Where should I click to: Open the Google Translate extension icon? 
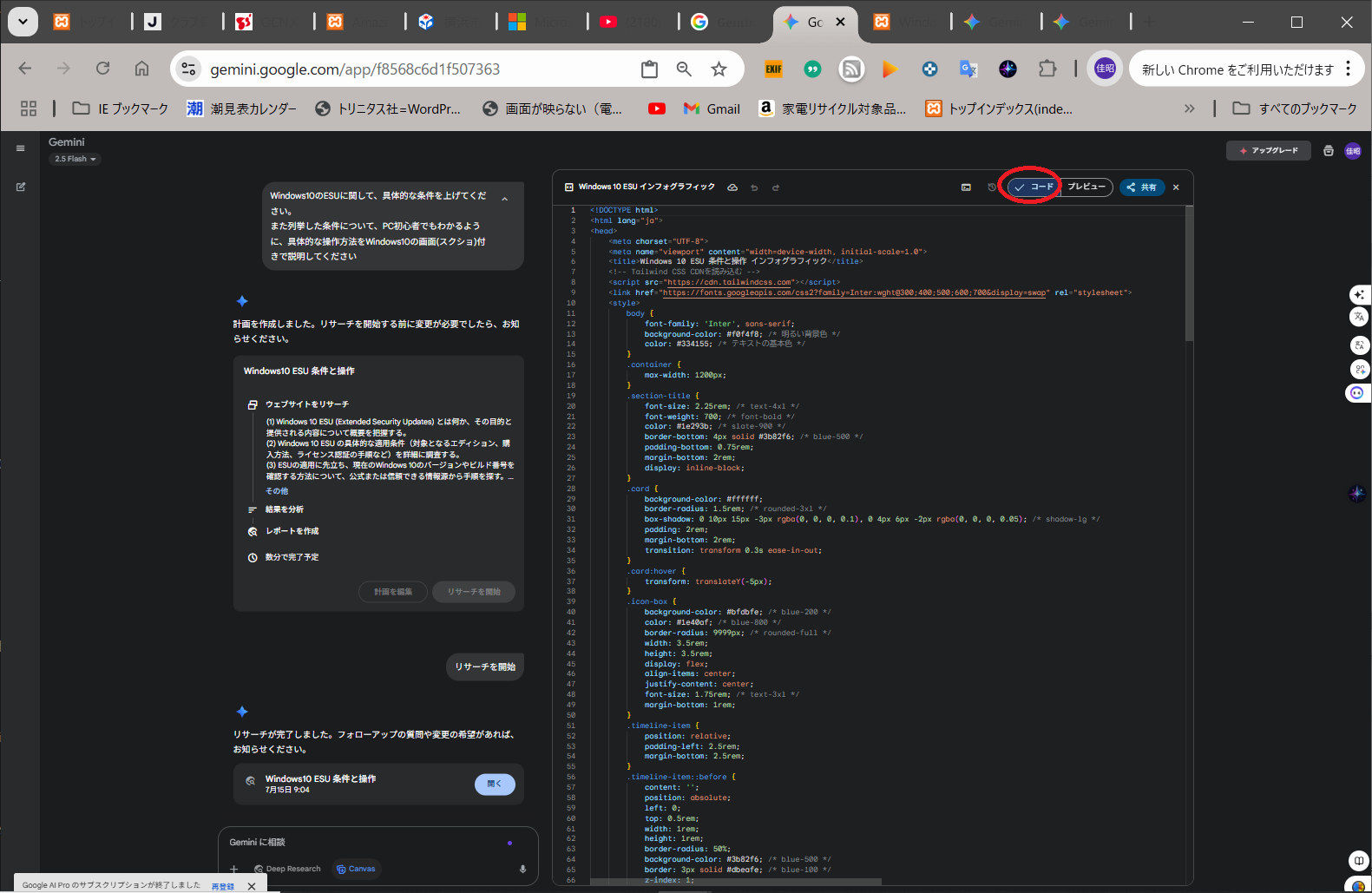[968, 69]
